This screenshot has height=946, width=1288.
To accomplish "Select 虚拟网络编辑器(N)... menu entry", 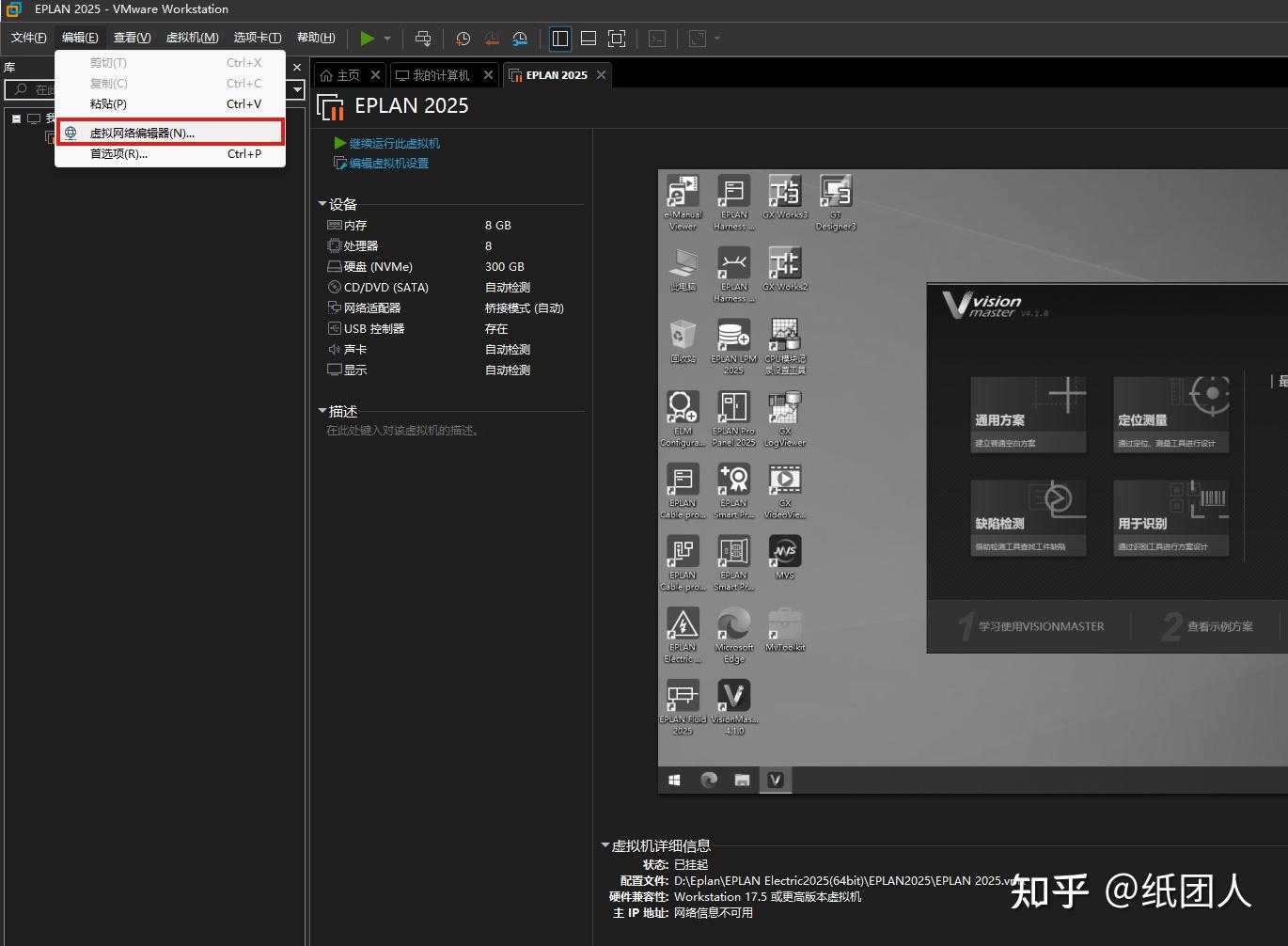I will point(170,133).
